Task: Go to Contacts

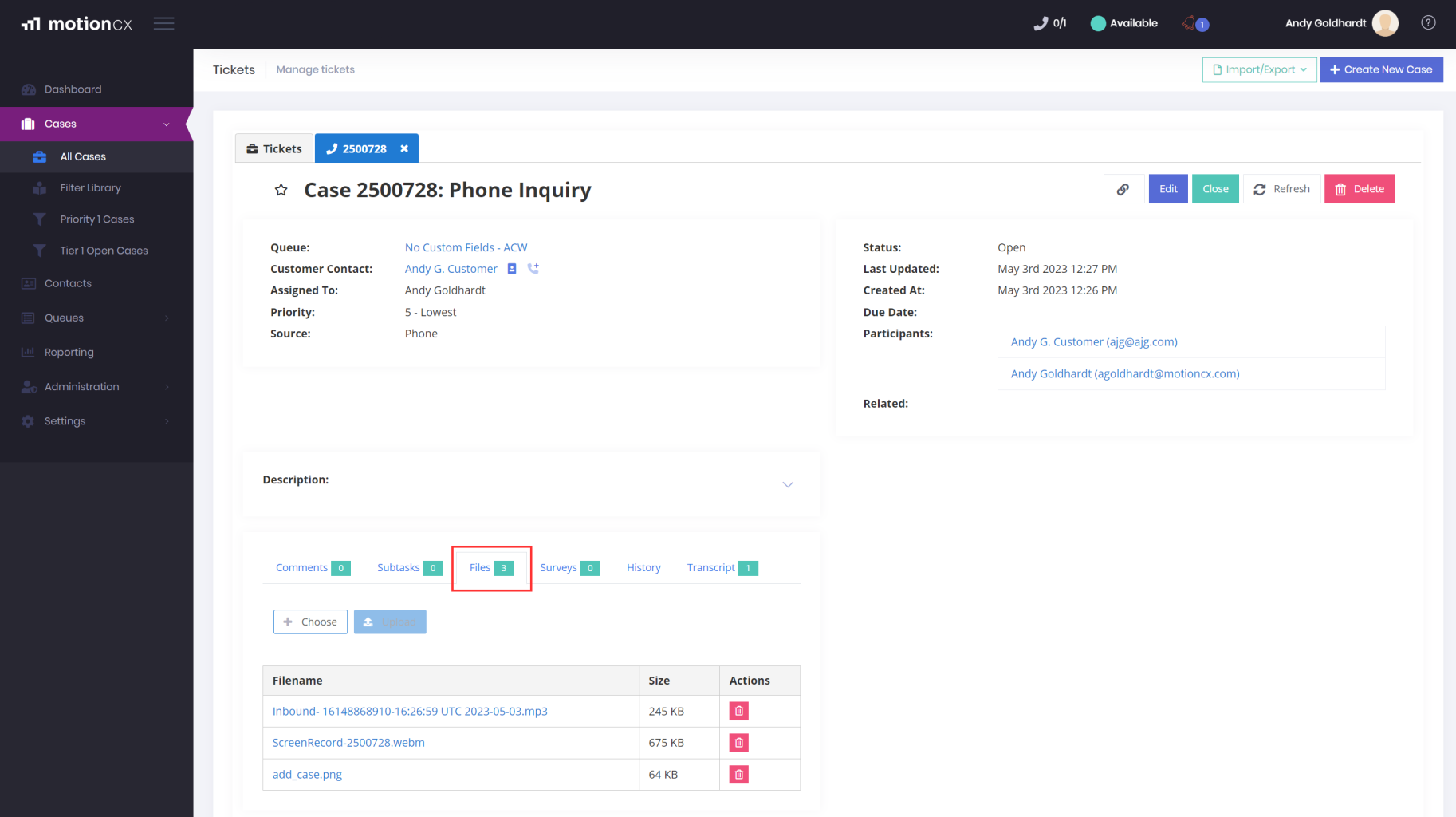Action: pos(96,283)
